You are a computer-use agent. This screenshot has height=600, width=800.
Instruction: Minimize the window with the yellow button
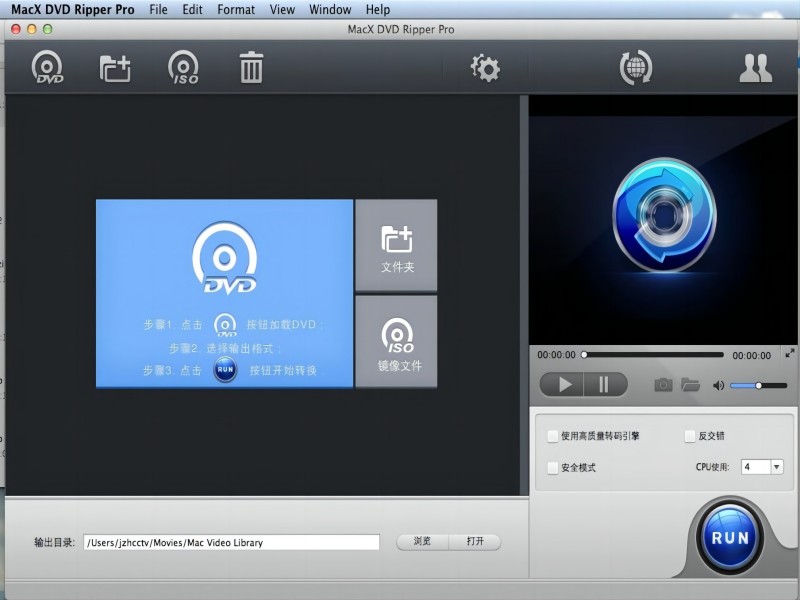point(32,30)
